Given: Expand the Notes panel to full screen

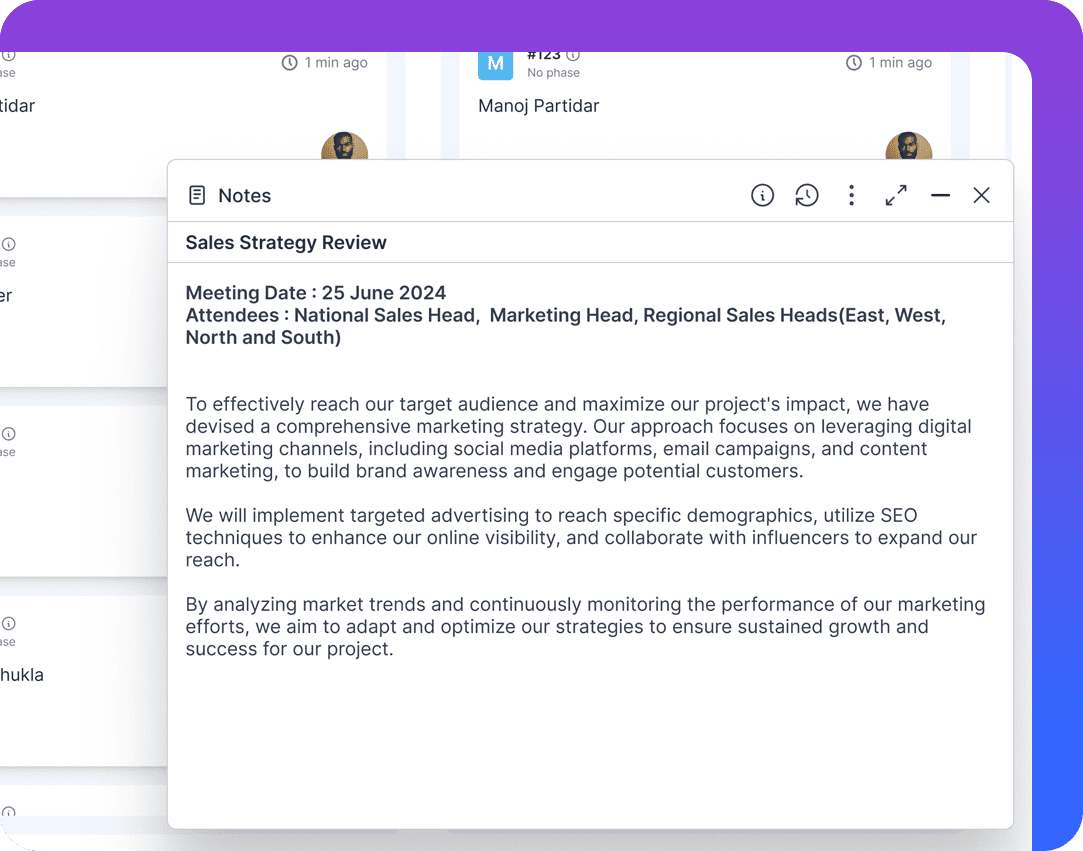Looking at the screenshot, I should pyautogui.click(x=896, y=195).
